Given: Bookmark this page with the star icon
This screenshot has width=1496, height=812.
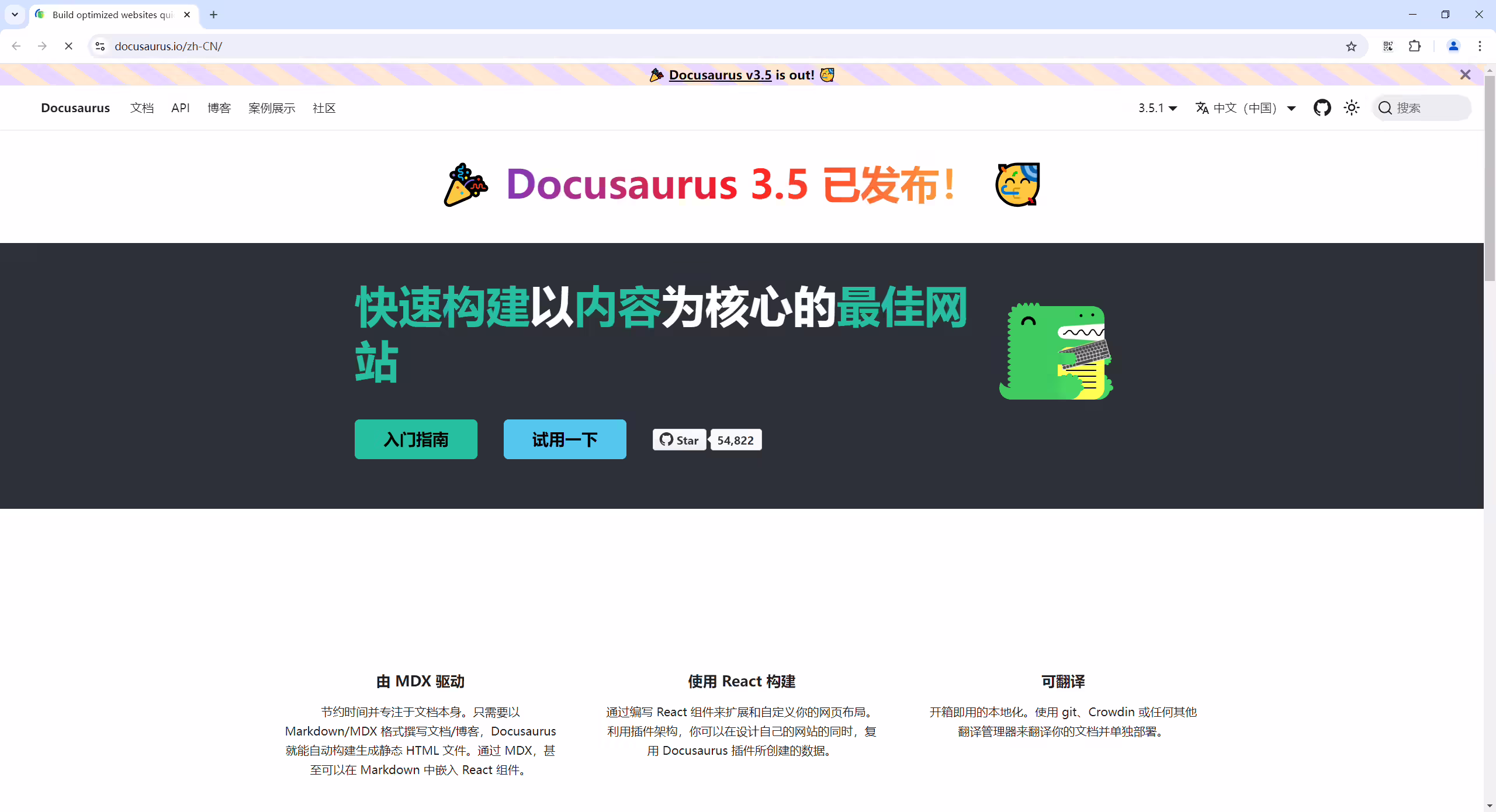Looking at the screenshot, I should (1351, 46).
